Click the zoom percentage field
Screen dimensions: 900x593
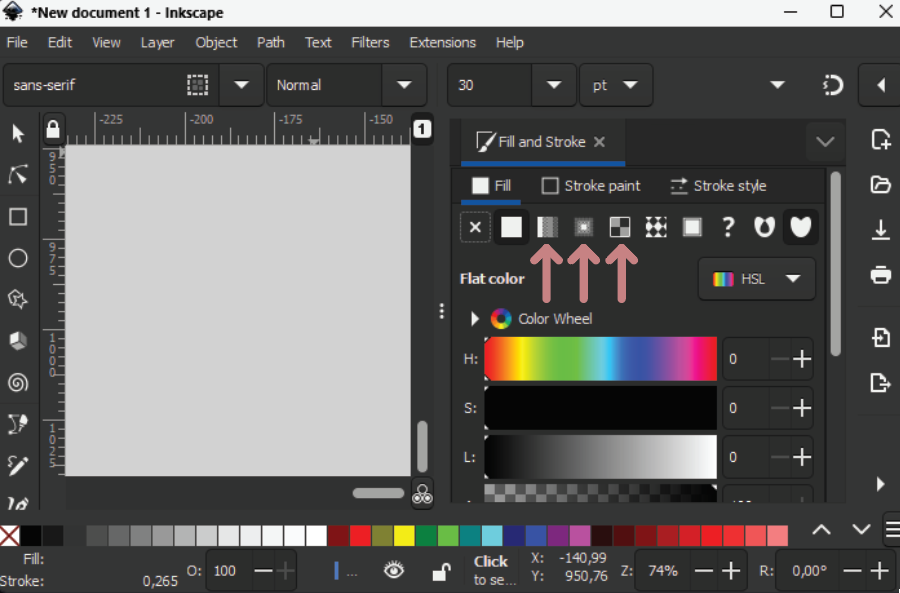coord(662,570)
